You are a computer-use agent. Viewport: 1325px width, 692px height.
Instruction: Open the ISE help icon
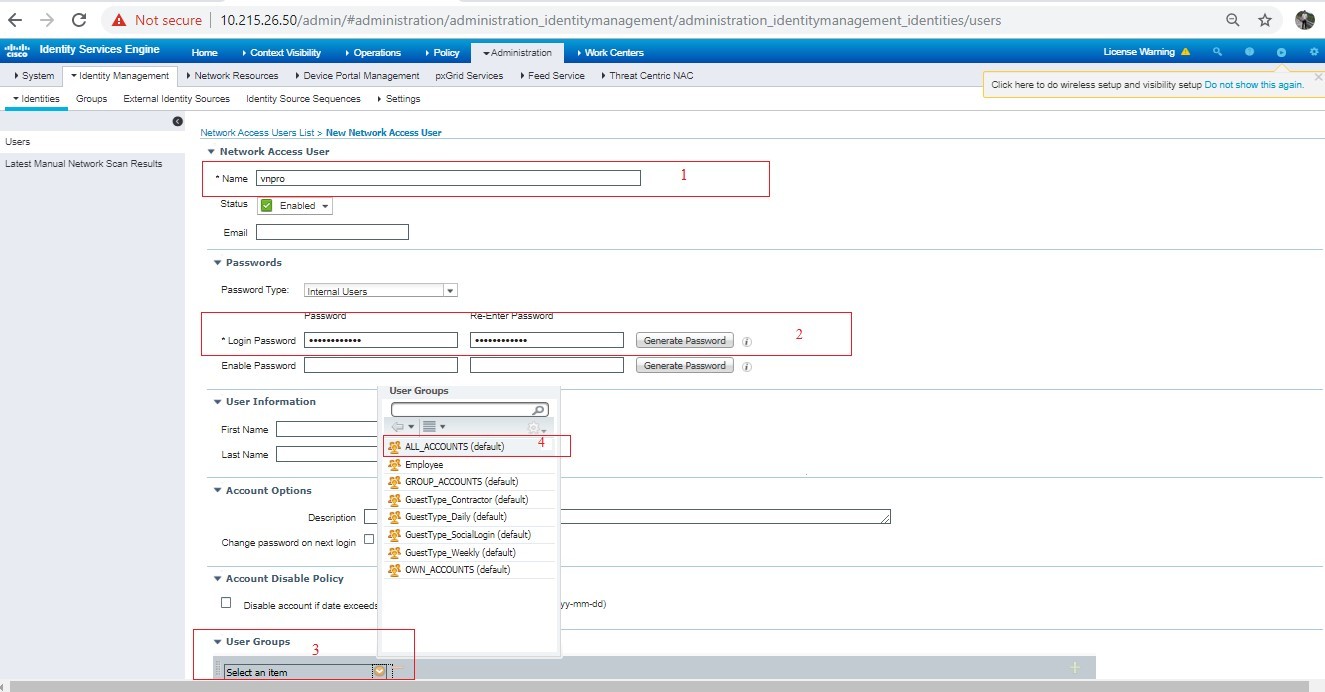(x=1249, y=52)
